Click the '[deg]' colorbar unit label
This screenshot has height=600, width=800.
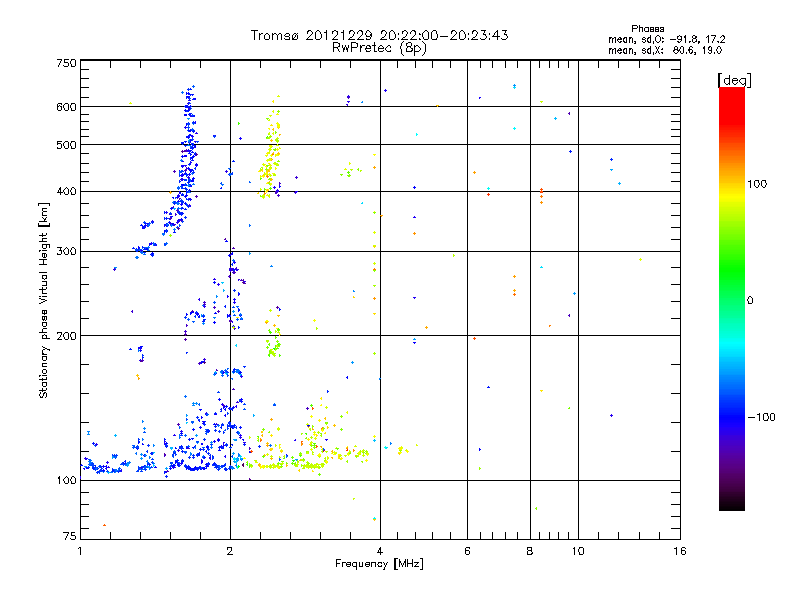(x=734, y=80)
